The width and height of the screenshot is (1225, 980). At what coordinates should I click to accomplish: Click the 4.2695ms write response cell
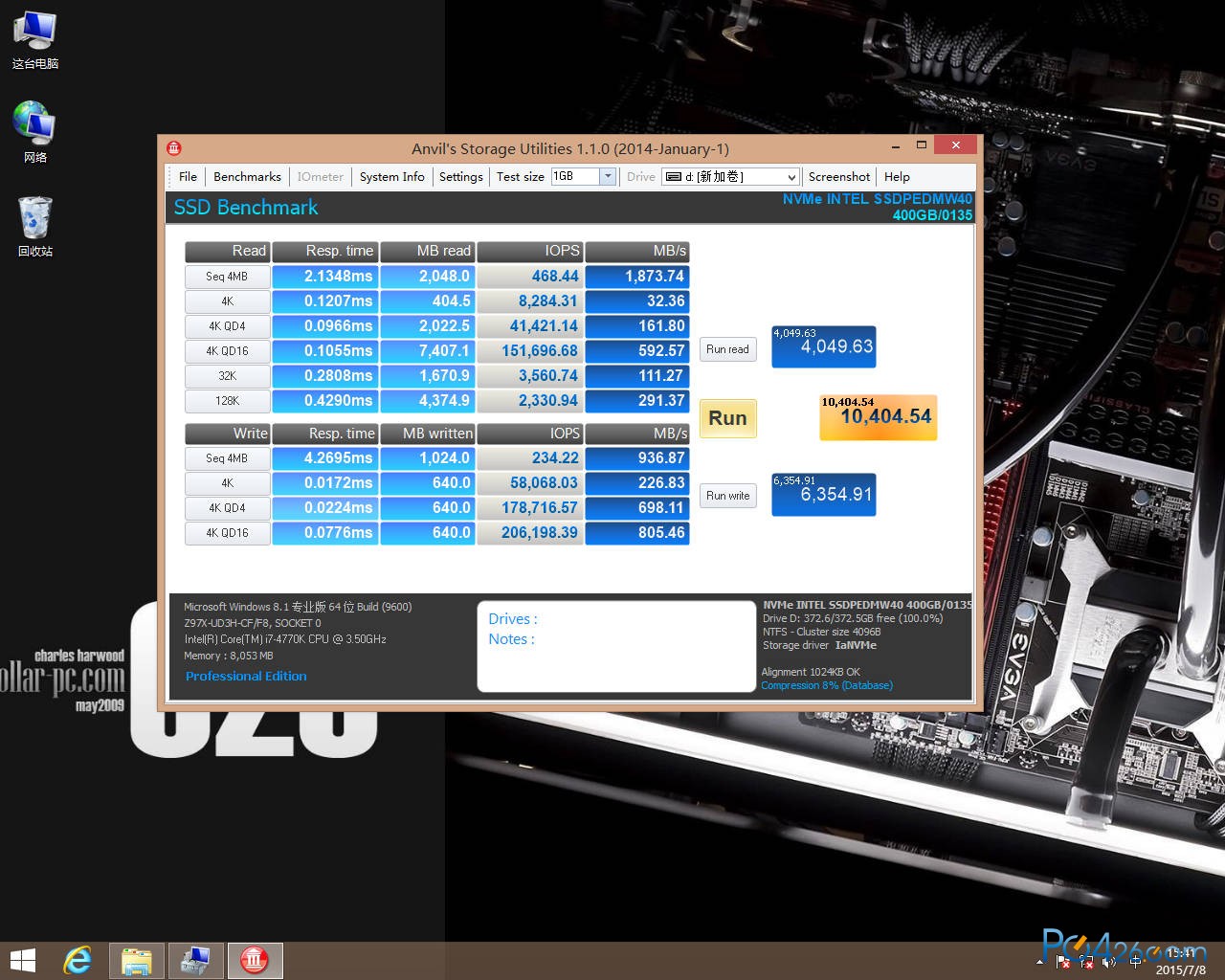tap(325, 458)
